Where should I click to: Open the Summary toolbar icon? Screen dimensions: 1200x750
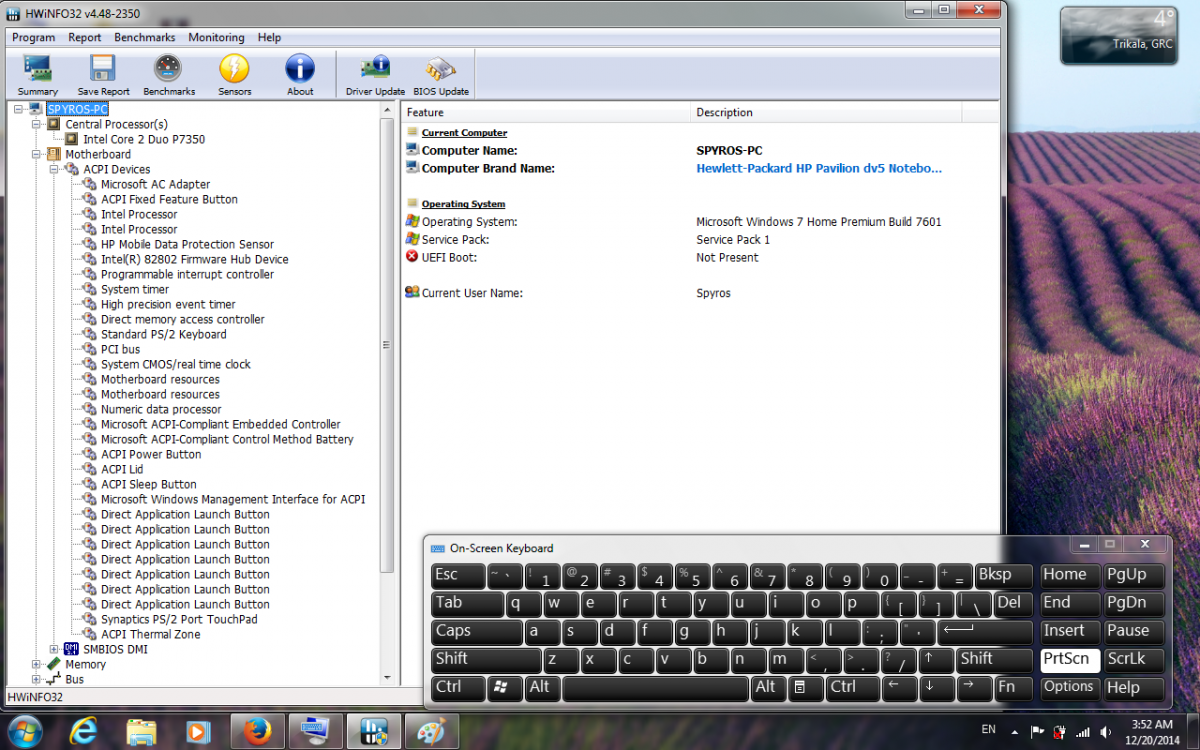38,75
